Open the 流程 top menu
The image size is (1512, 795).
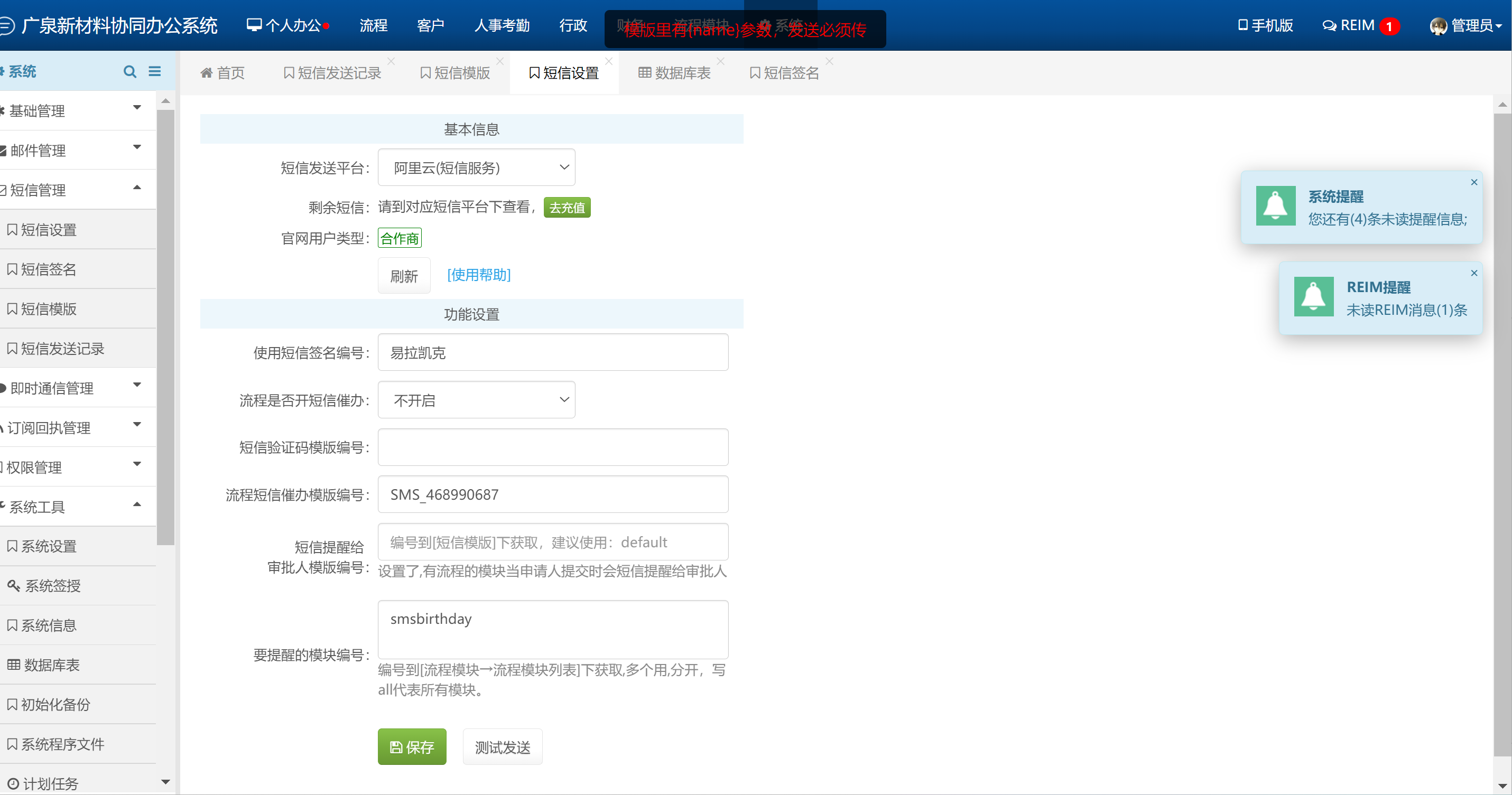373,26
